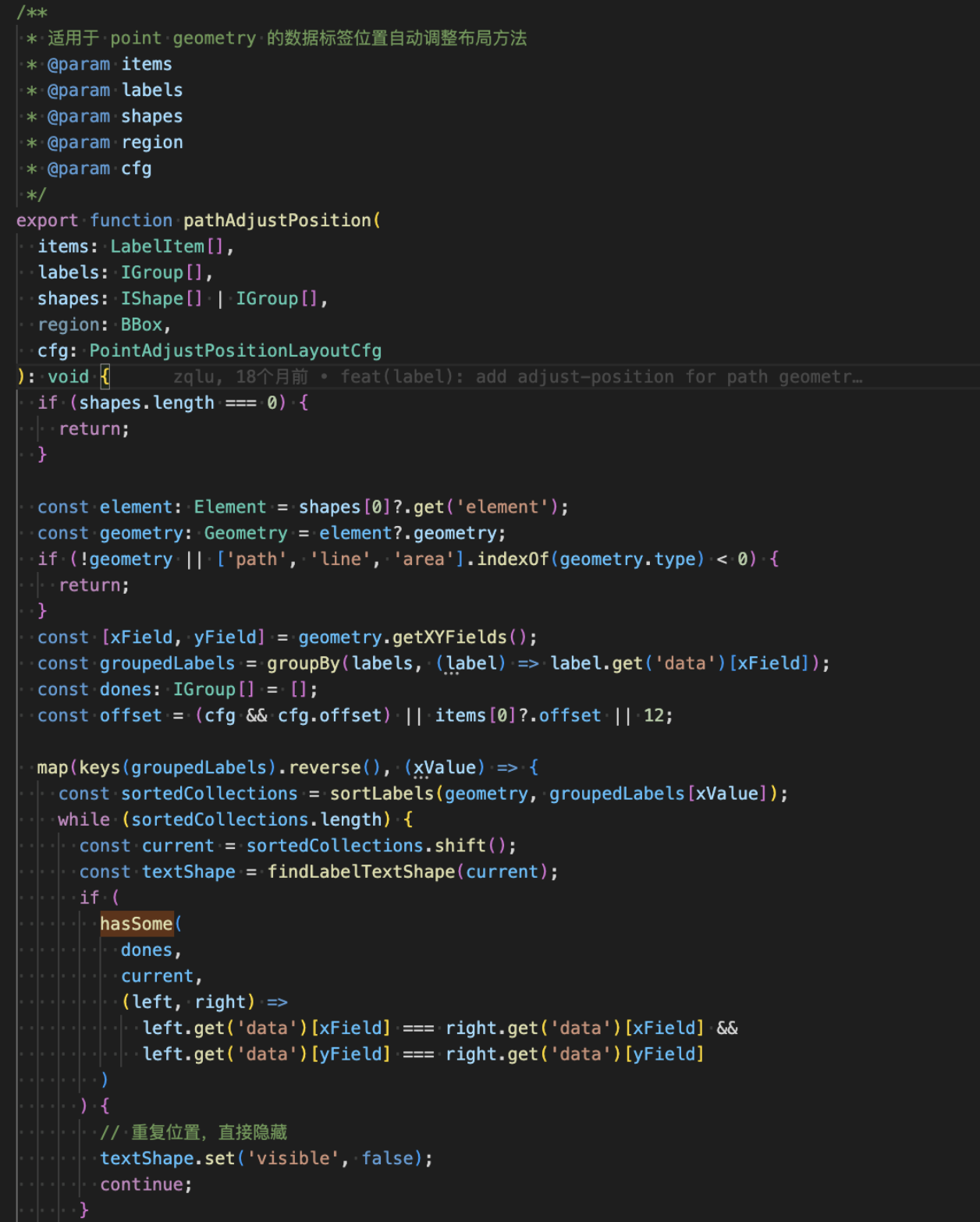Viewport: 980px width, 1222px height.
Task: Click the LabelItem type annotation
Action: 158,246
